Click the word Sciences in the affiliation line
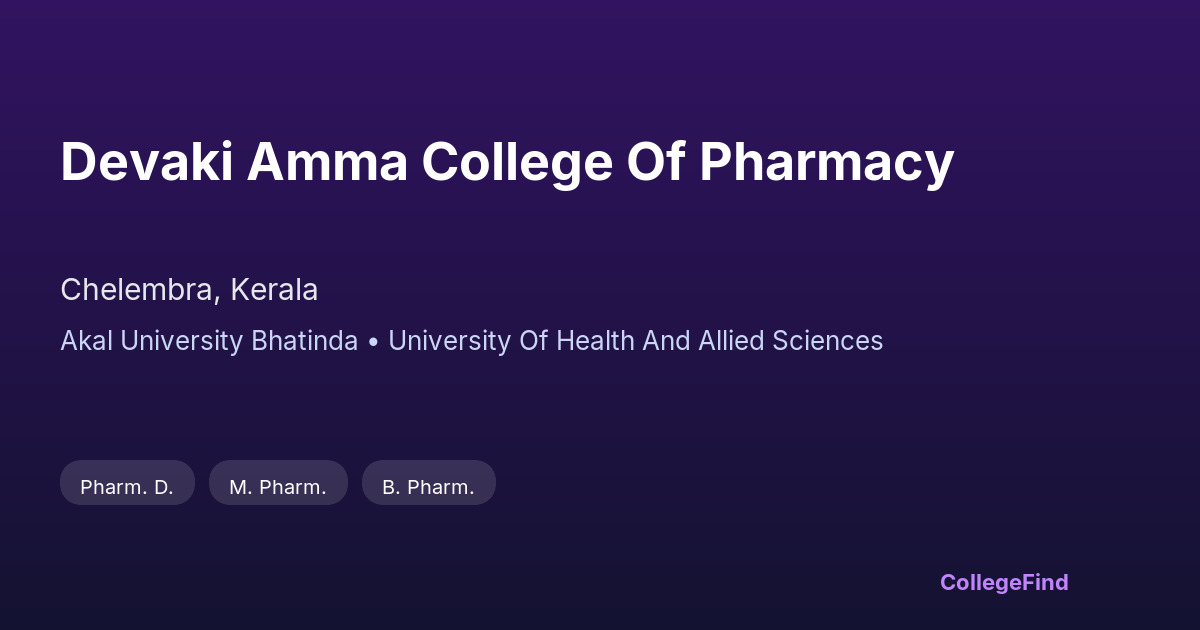The image size is (1200, 630). pos(828,341)
